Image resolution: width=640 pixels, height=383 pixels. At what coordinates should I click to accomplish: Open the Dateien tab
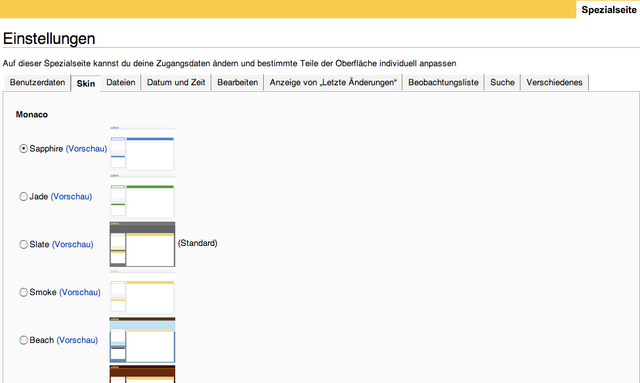point(121,82)
